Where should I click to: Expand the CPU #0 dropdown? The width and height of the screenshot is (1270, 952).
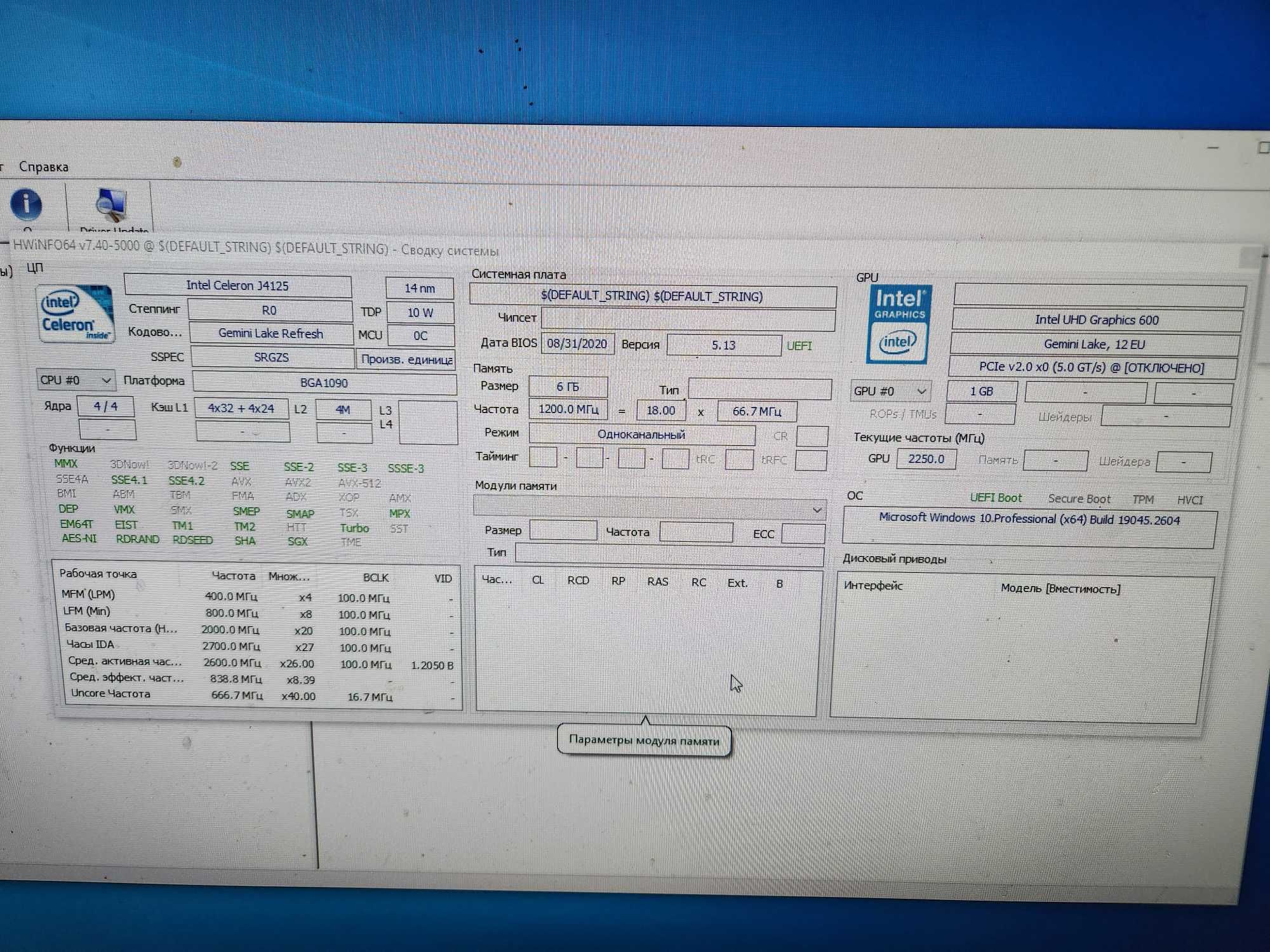pyautogui.click(x=76, y=380)
